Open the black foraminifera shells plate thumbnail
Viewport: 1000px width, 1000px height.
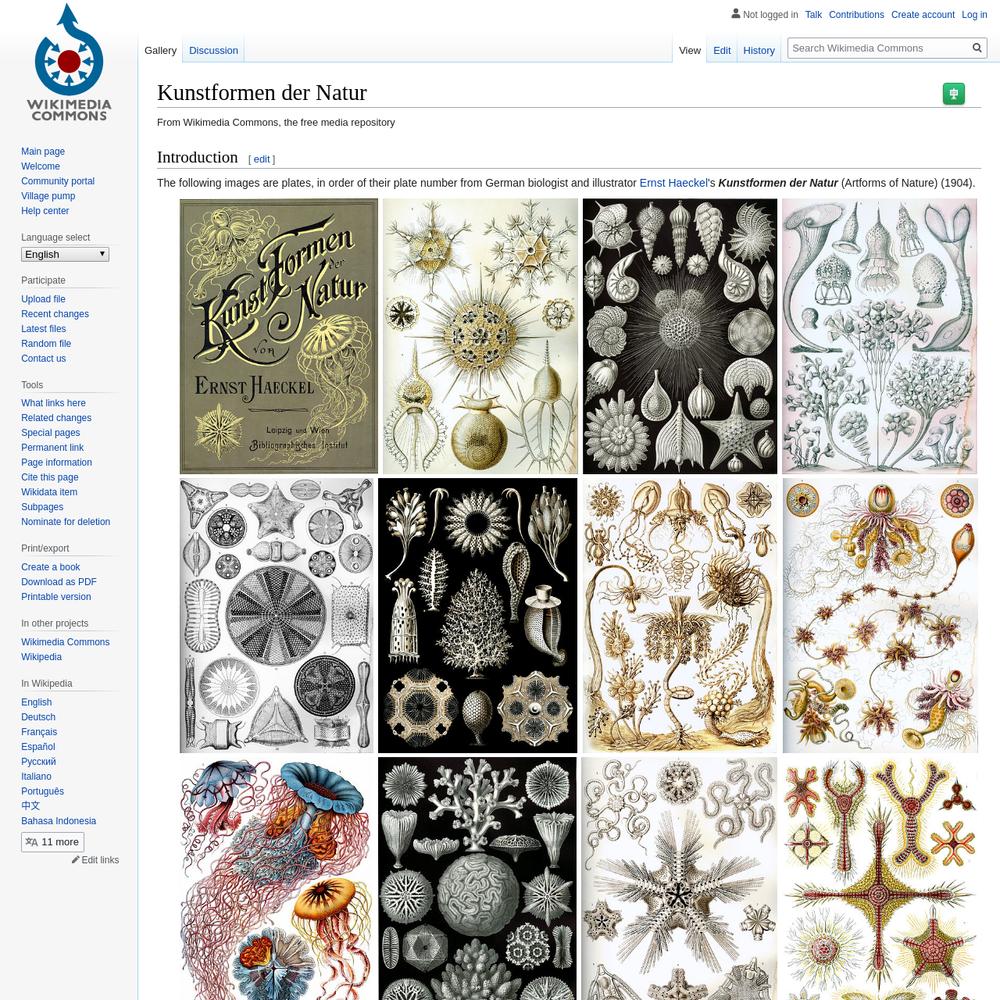[680, 336]
